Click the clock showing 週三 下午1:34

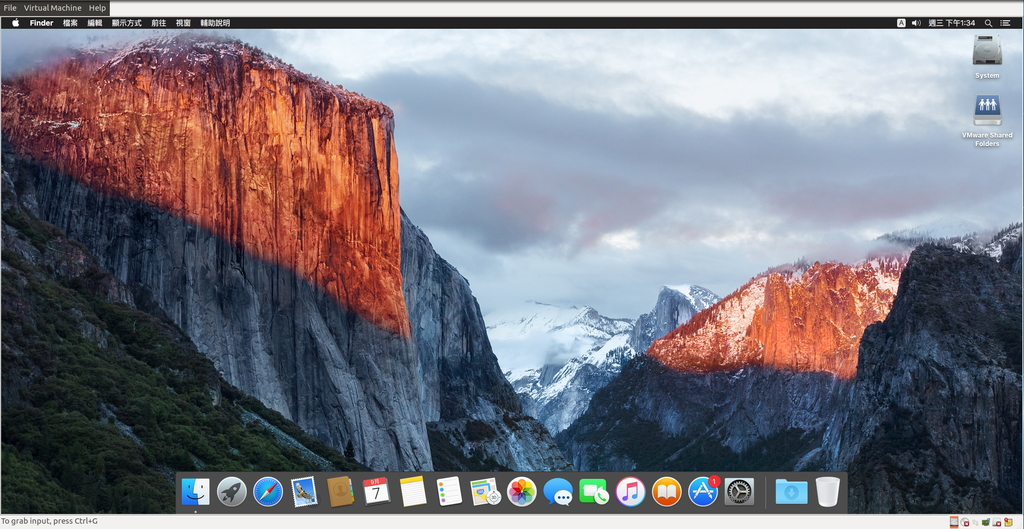pyautogui.click(x=952, y=23)
